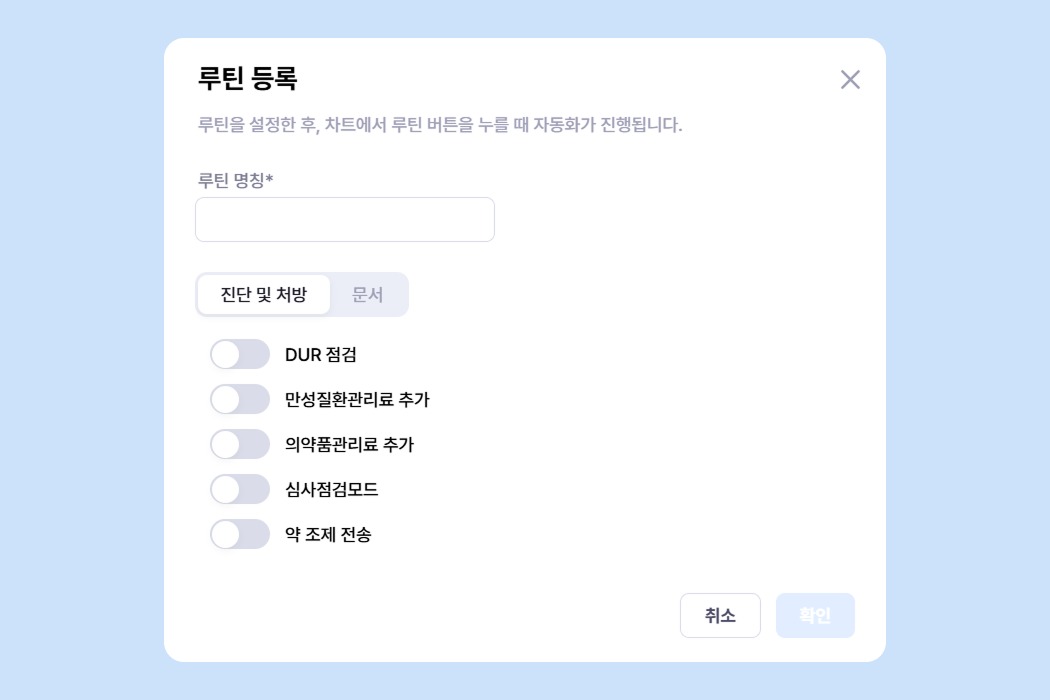
Task: Click the DUR 점검 text label
Action: coord(321,354)
